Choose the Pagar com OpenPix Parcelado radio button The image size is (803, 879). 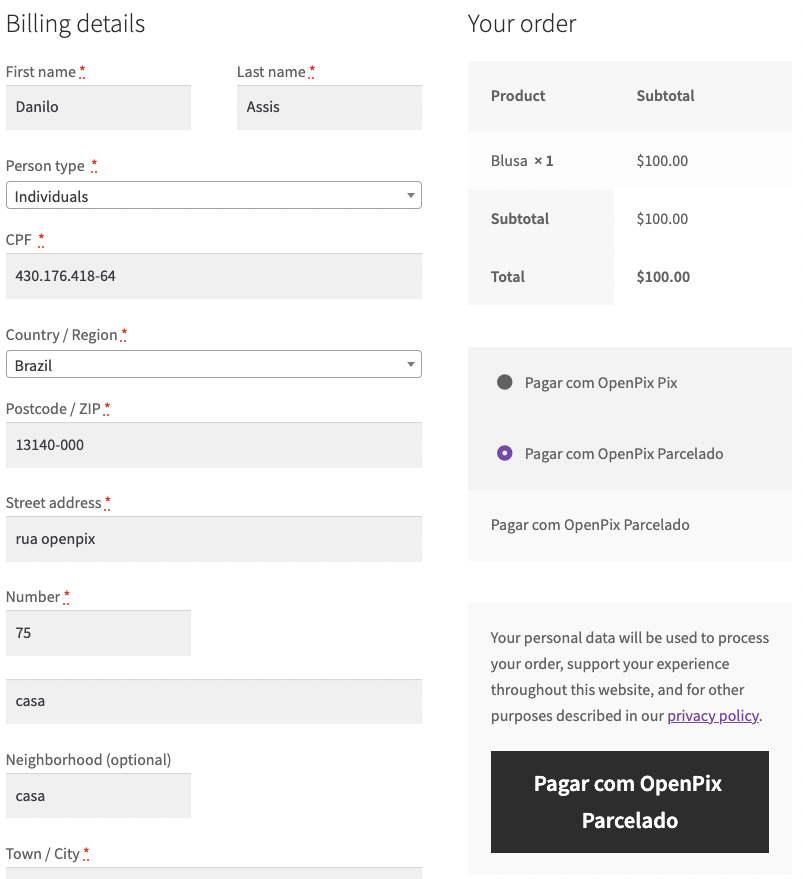[505, 453]
